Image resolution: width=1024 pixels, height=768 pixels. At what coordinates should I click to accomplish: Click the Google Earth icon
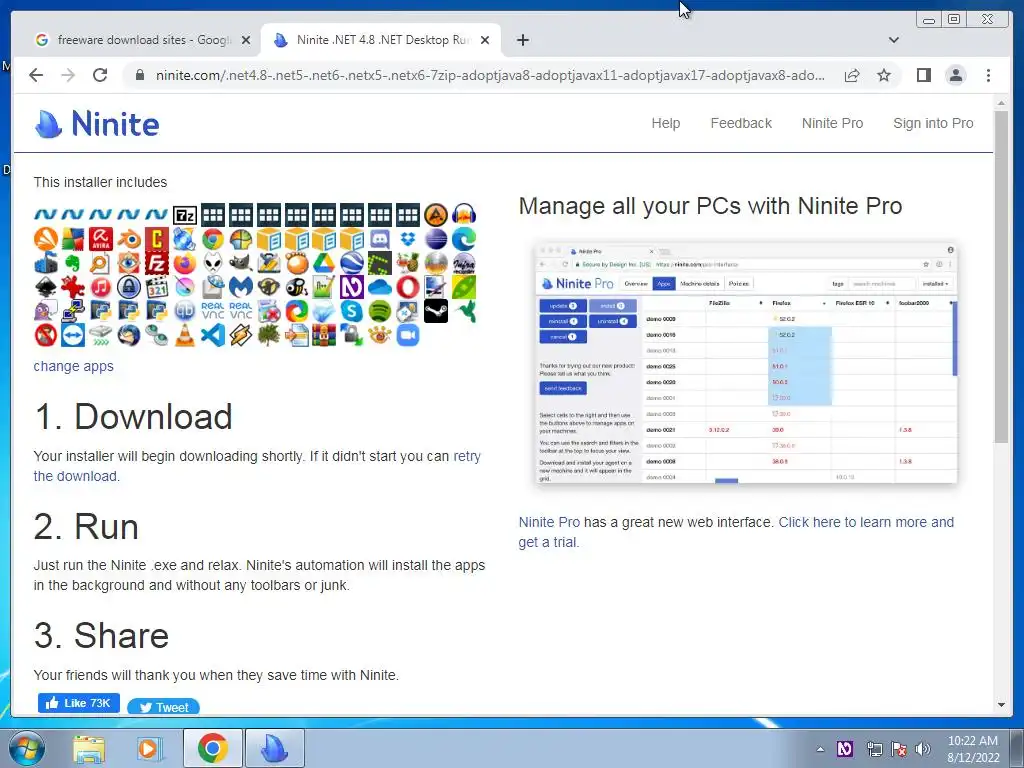coord(352,263)
